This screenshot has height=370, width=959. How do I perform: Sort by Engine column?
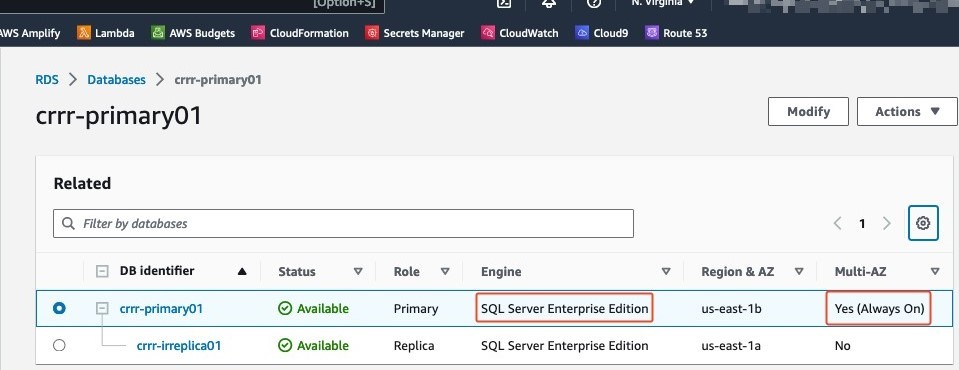point(666,272)
